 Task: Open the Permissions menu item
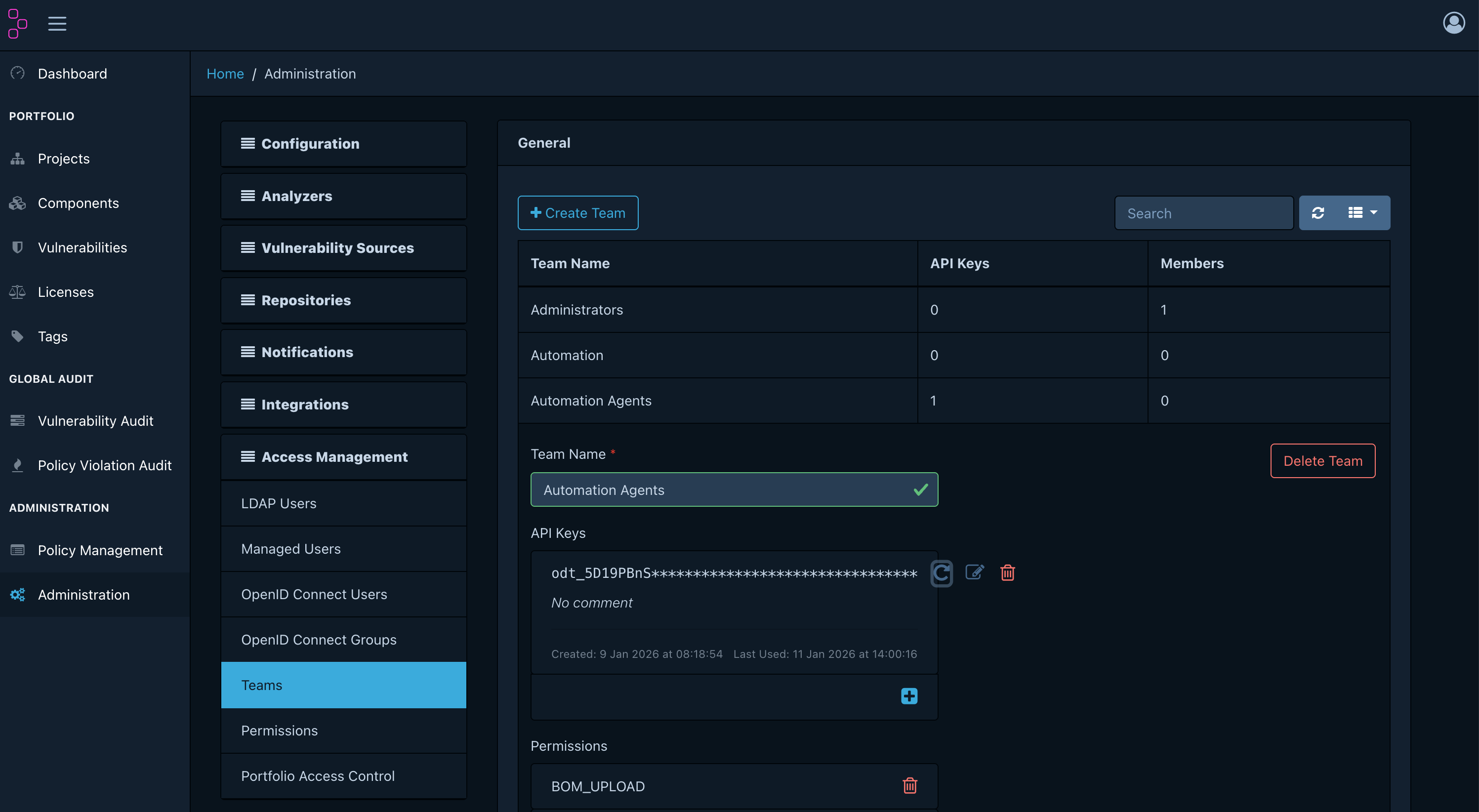click(x=279, y=731)
